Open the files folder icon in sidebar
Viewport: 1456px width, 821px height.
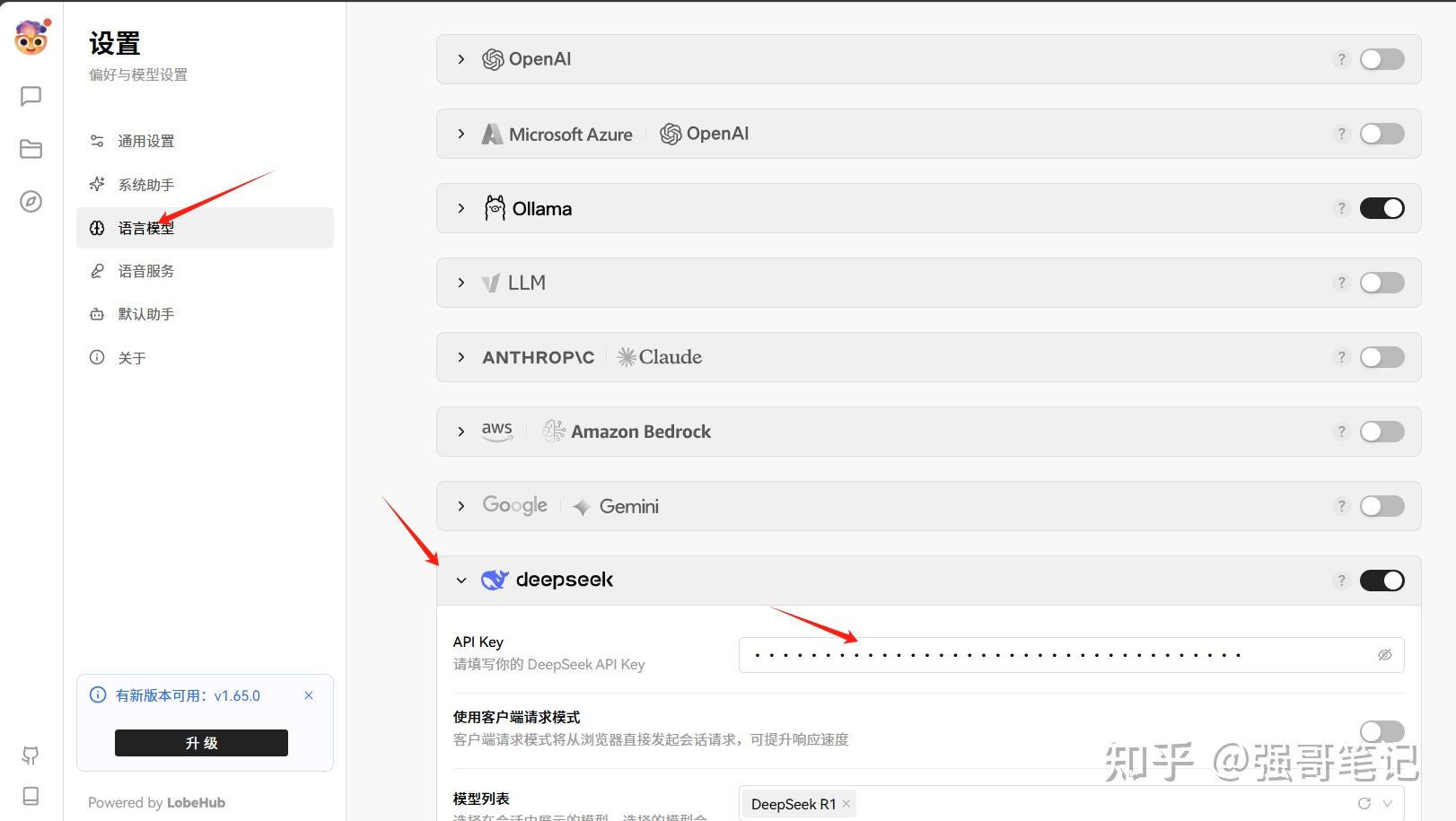tap(31, 149)
